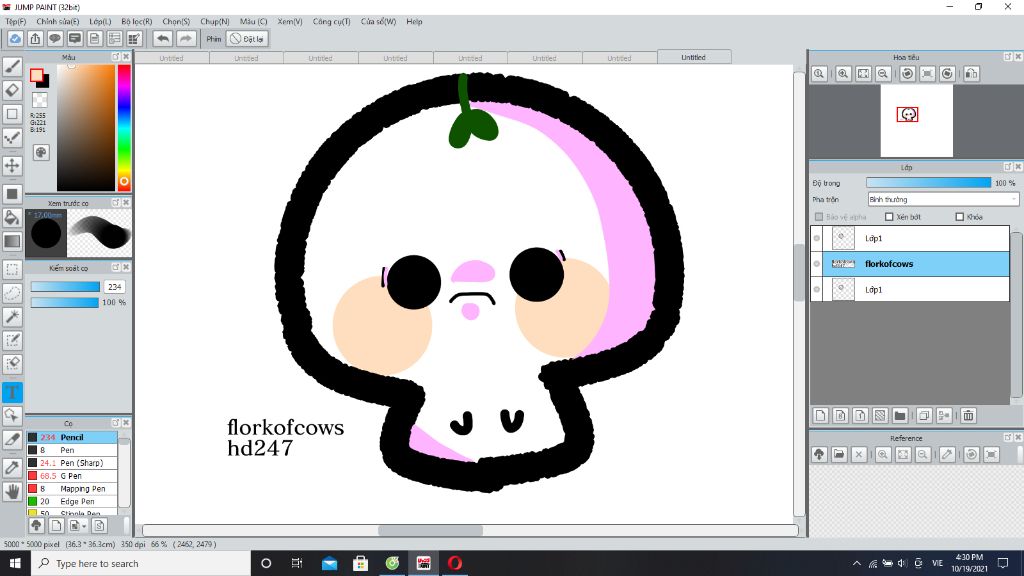Select the Bucket fill tool
Screen dimensions: 1024x576
12,217
